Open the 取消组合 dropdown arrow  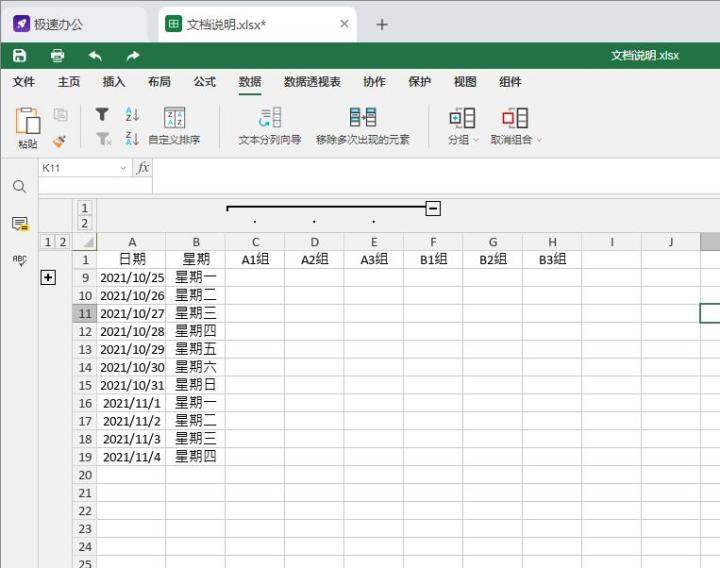click(539, 140)
